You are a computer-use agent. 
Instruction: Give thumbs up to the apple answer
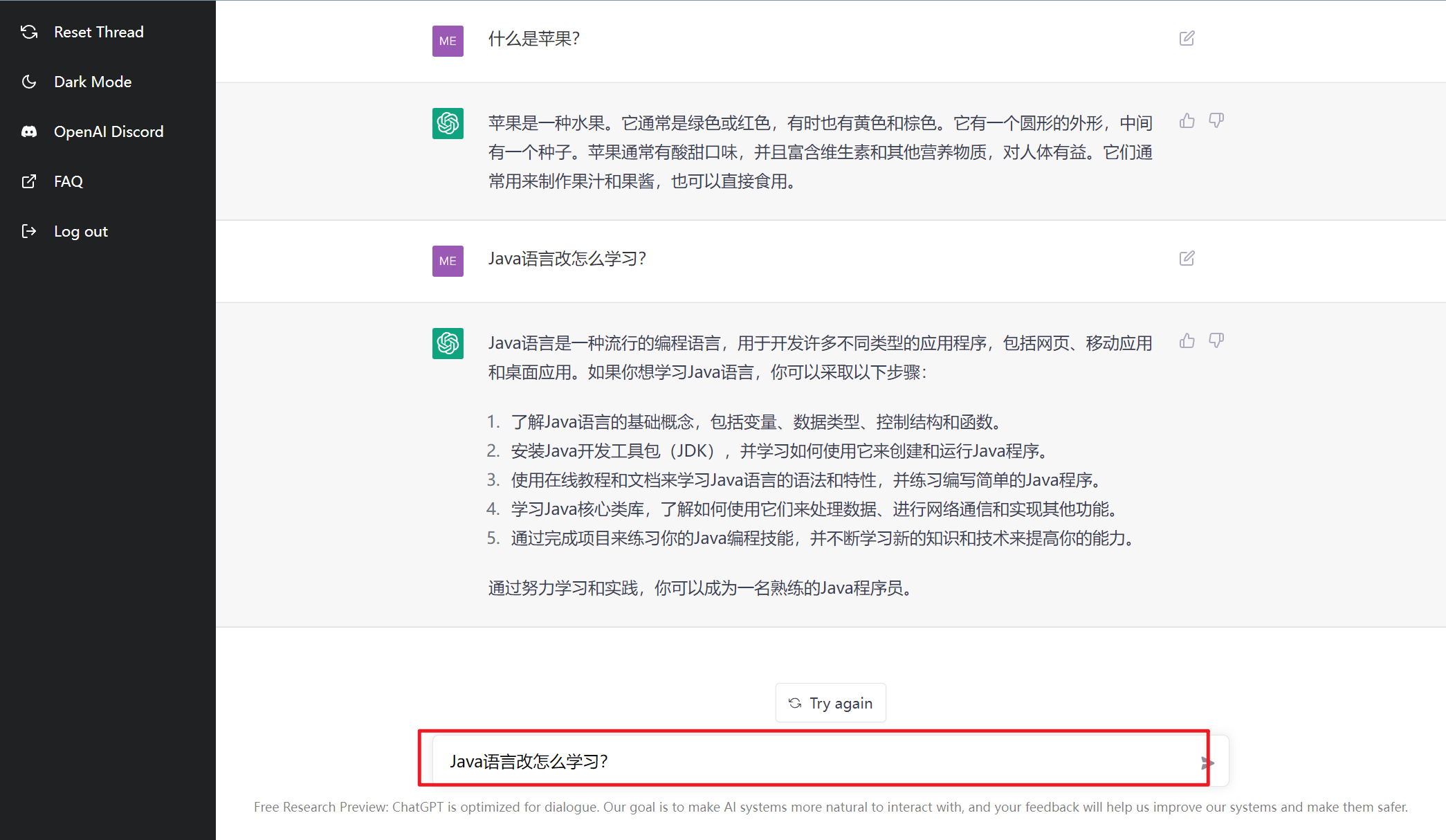click(1187, 120)
